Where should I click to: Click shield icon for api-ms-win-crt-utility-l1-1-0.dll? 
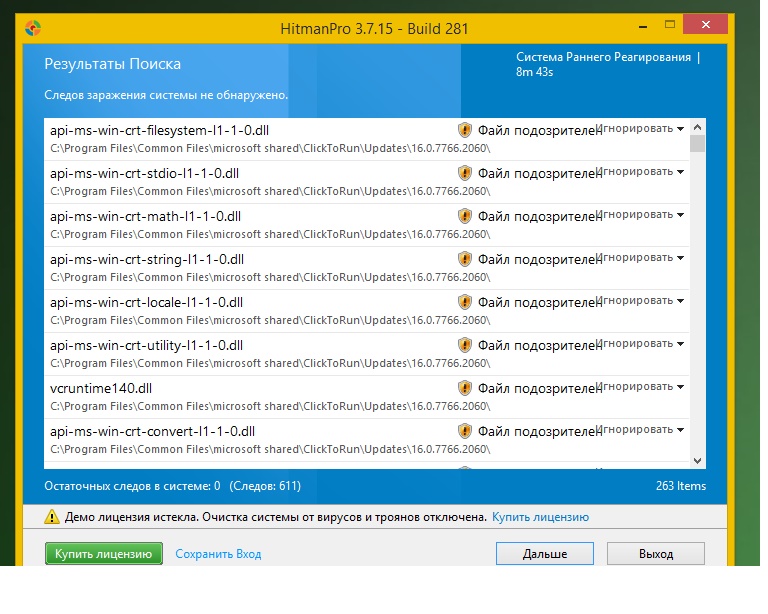pos(464,345)
